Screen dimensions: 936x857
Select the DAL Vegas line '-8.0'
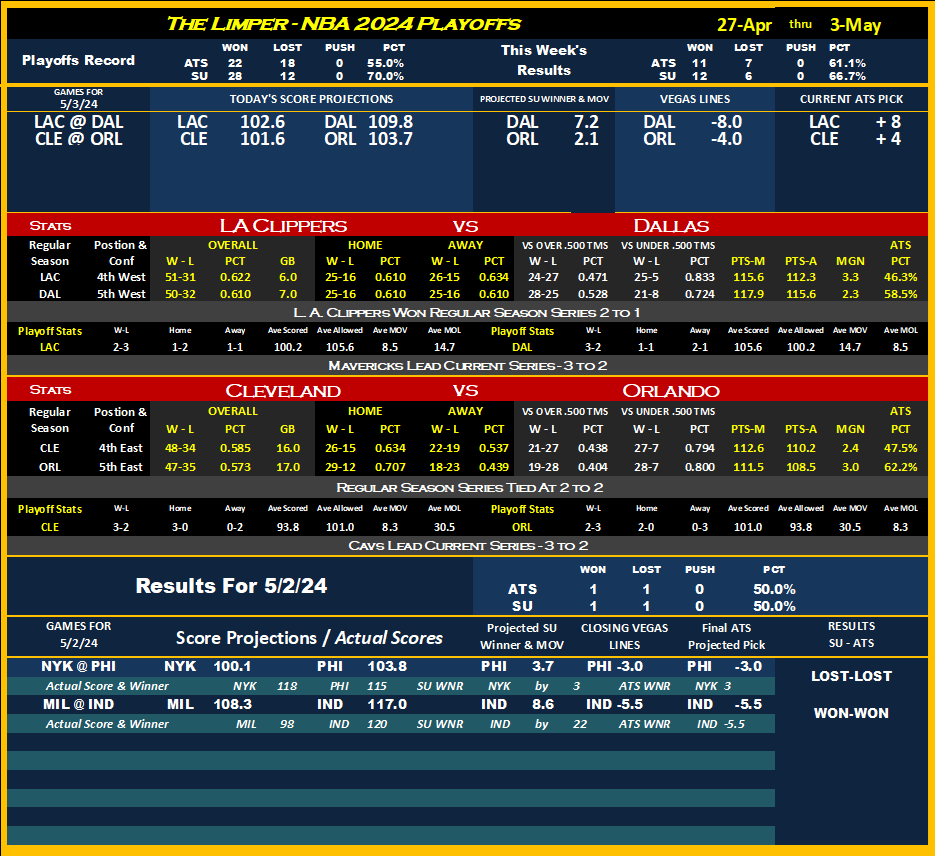(726, 122)
